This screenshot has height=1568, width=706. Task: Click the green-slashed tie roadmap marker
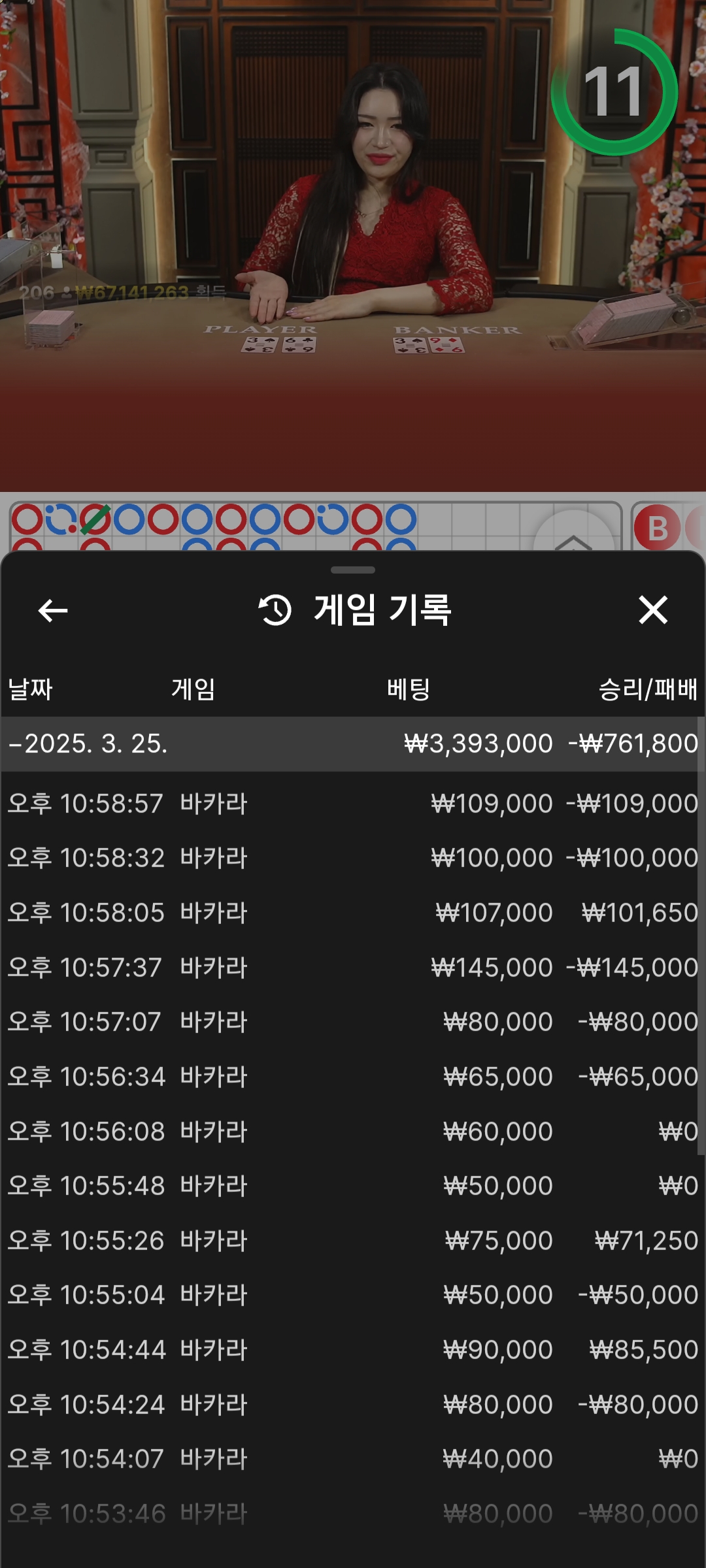coord(95,520)
